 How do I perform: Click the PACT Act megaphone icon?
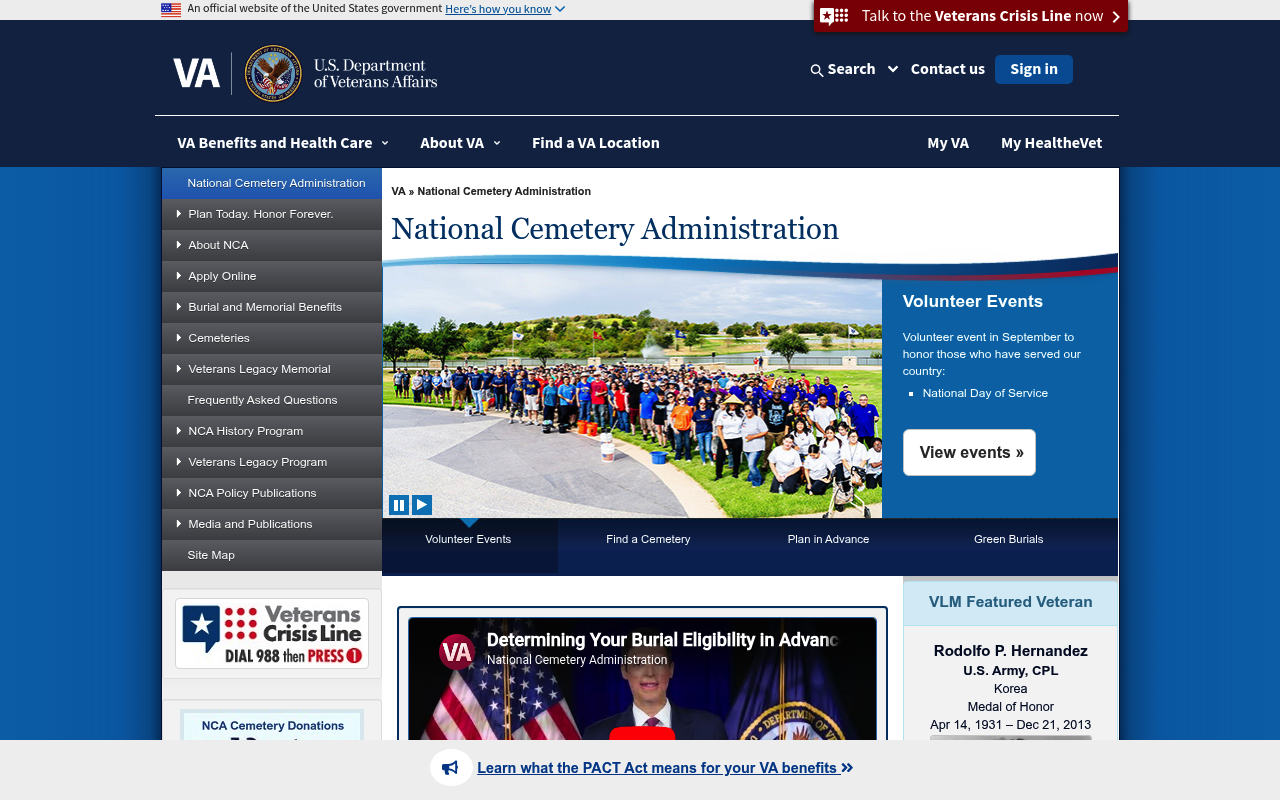pos(451,768)
